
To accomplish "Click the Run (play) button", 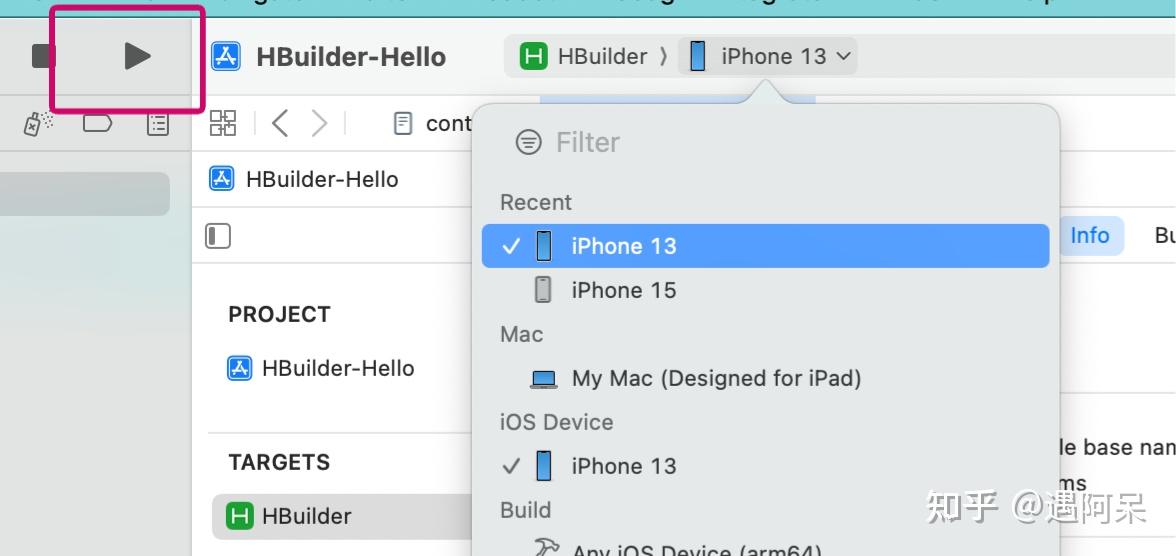I will (x=137, y=56).
